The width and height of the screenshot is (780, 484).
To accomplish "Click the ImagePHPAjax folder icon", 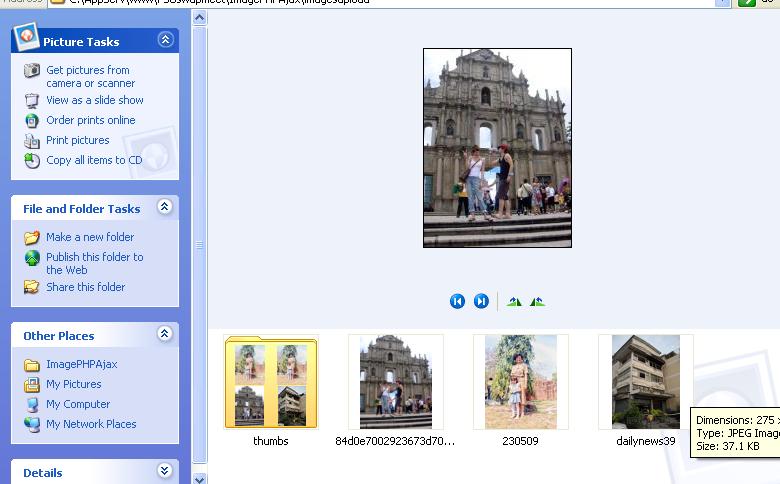I will point(32,365).
